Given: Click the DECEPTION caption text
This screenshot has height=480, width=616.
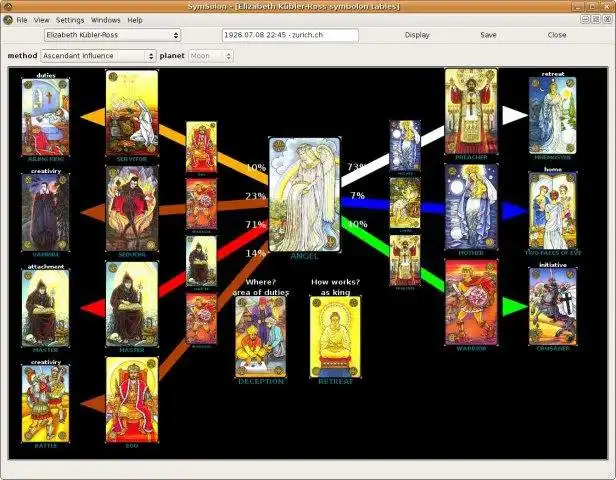Looking at the screenshot, I should click(x=261, y=381).
